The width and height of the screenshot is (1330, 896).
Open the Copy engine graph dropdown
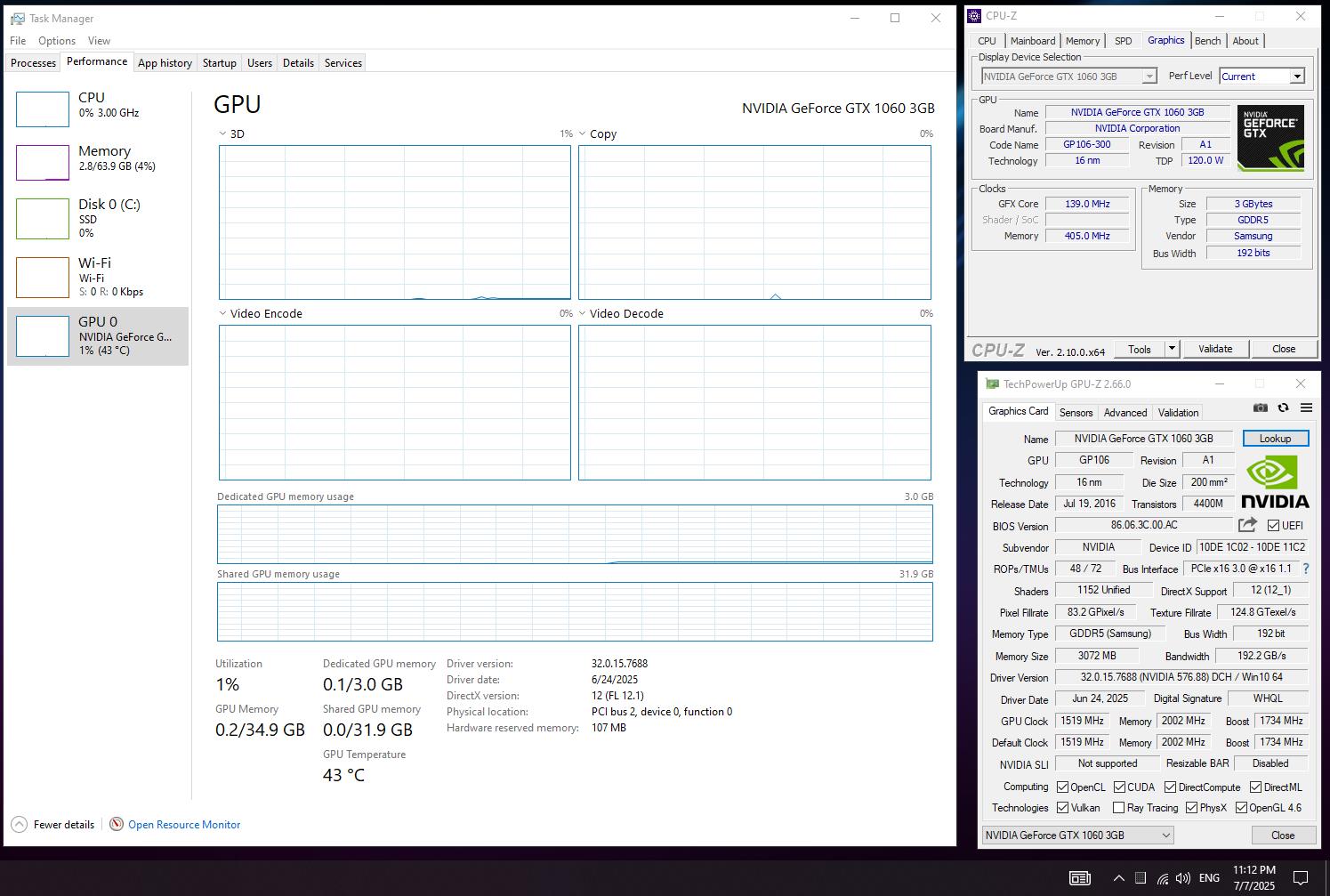coord(582,133)
